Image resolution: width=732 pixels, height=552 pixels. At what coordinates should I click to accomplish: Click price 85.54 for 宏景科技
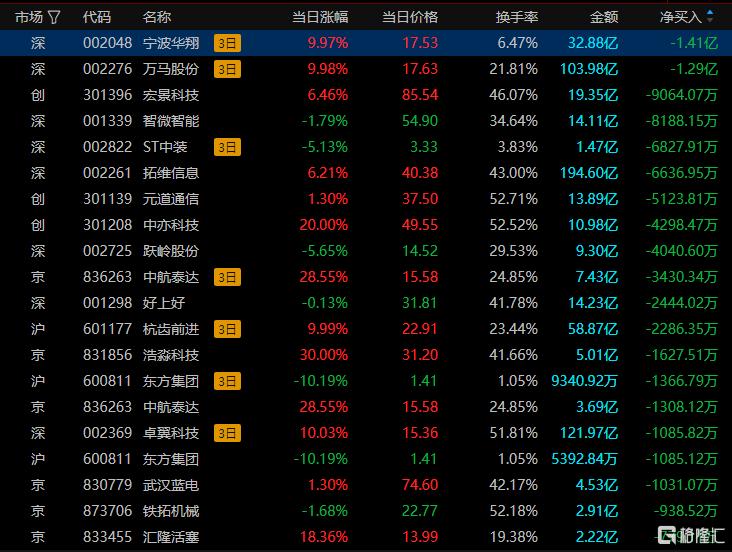[x=420, y=95]
